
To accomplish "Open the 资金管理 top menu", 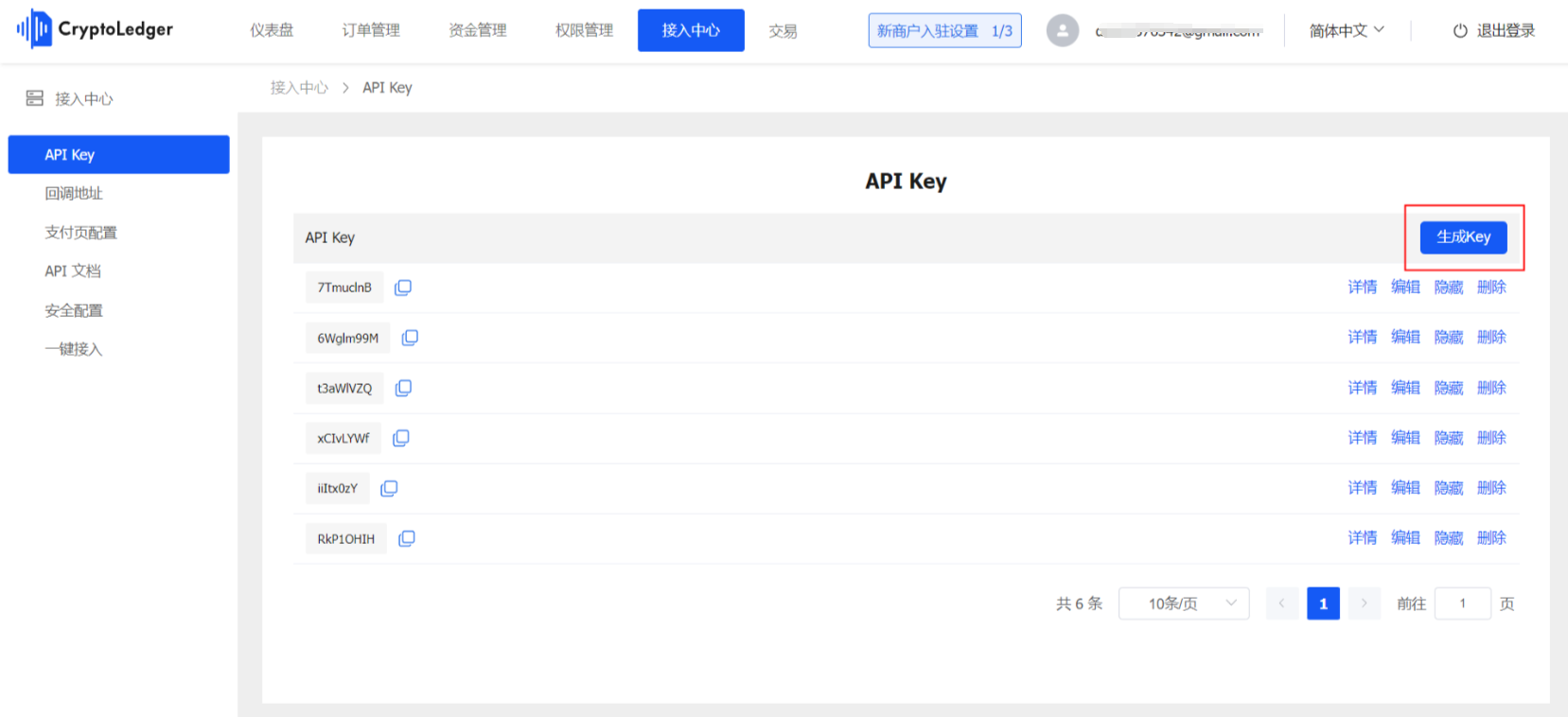I will coord(478,30).
